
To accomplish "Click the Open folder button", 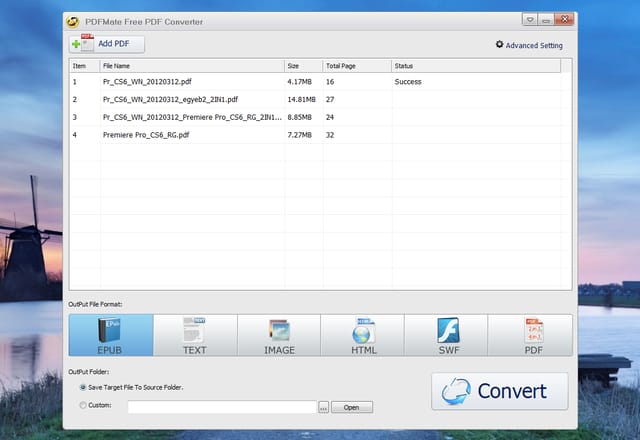I will [x=351, y=407].
